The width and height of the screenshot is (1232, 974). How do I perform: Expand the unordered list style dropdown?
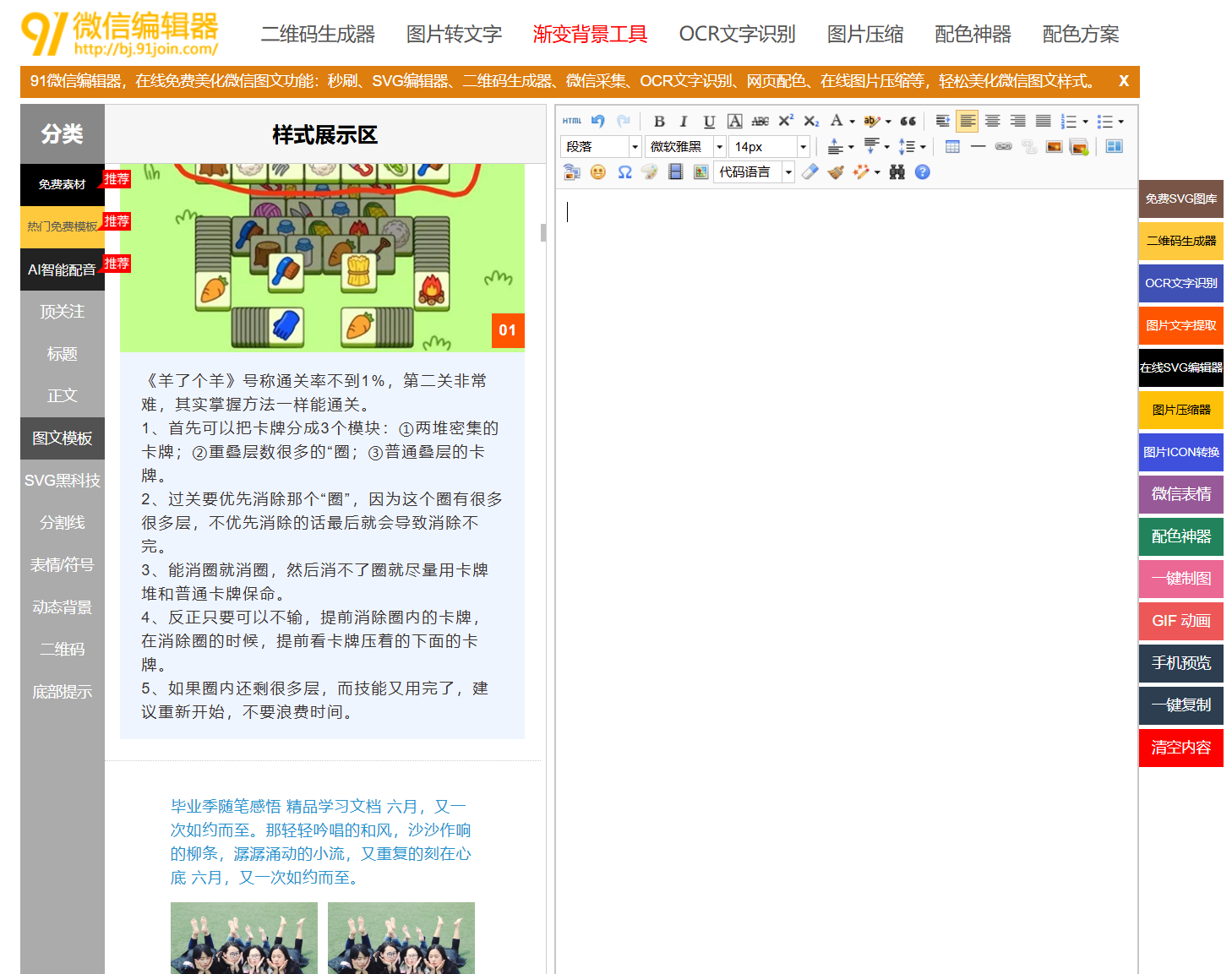(1120, 122)
